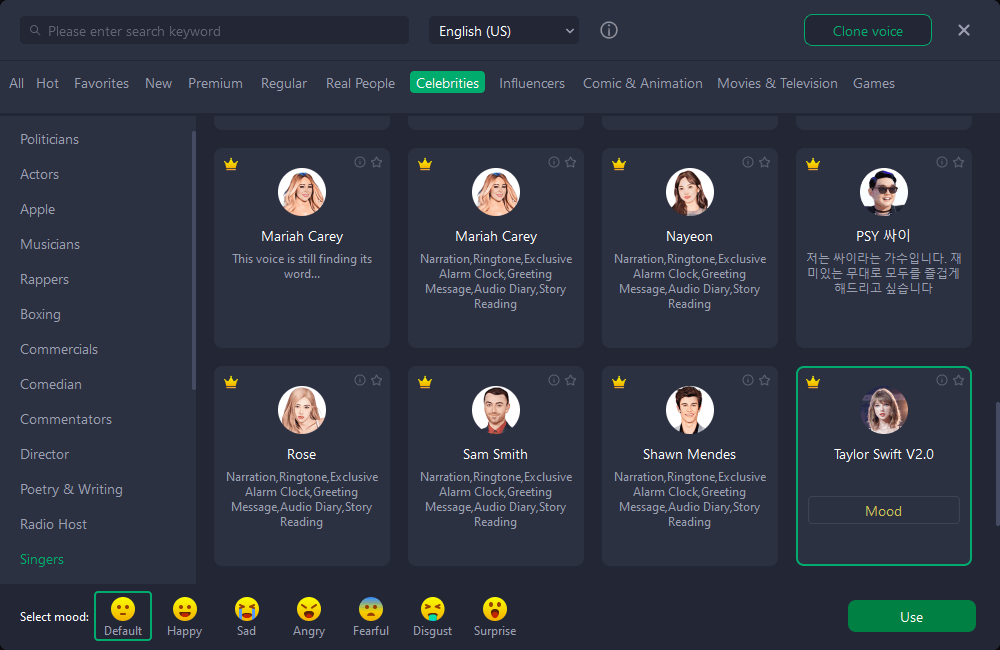1000x650 pixels.
Task: Switch to the Influencers tab
Action: pos(532,83)
